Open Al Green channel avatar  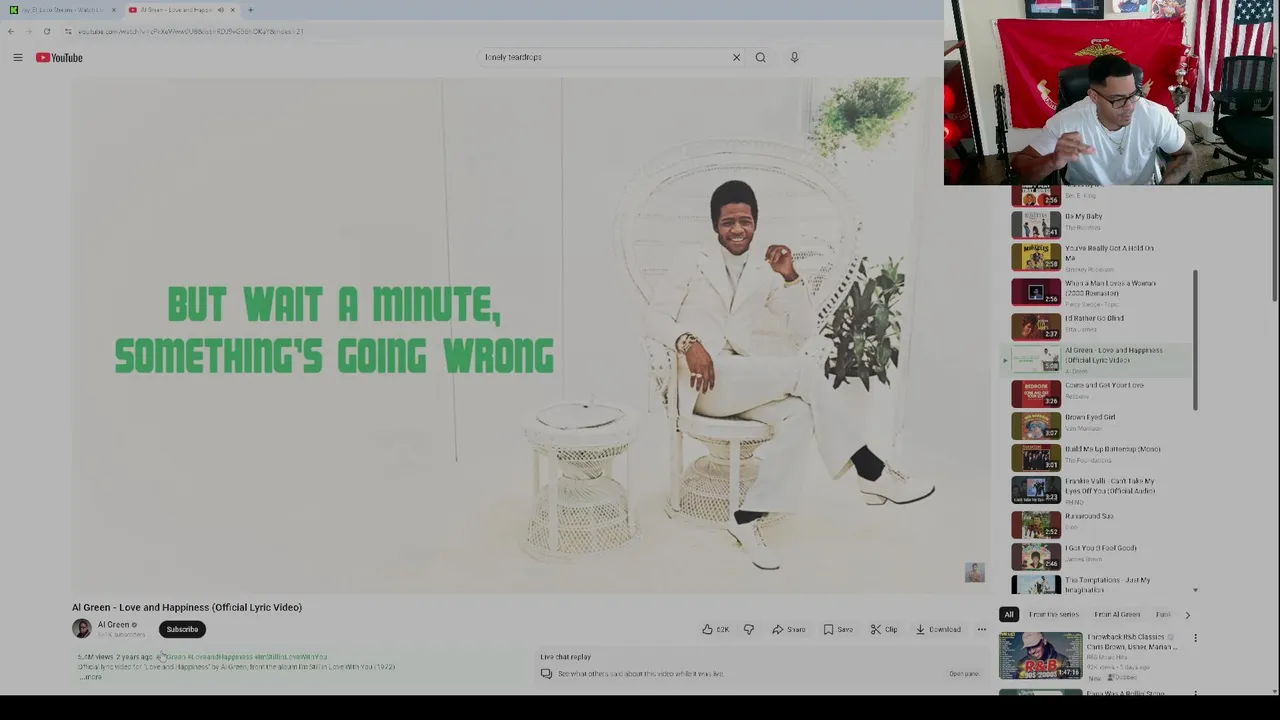(x=82, y=628)
